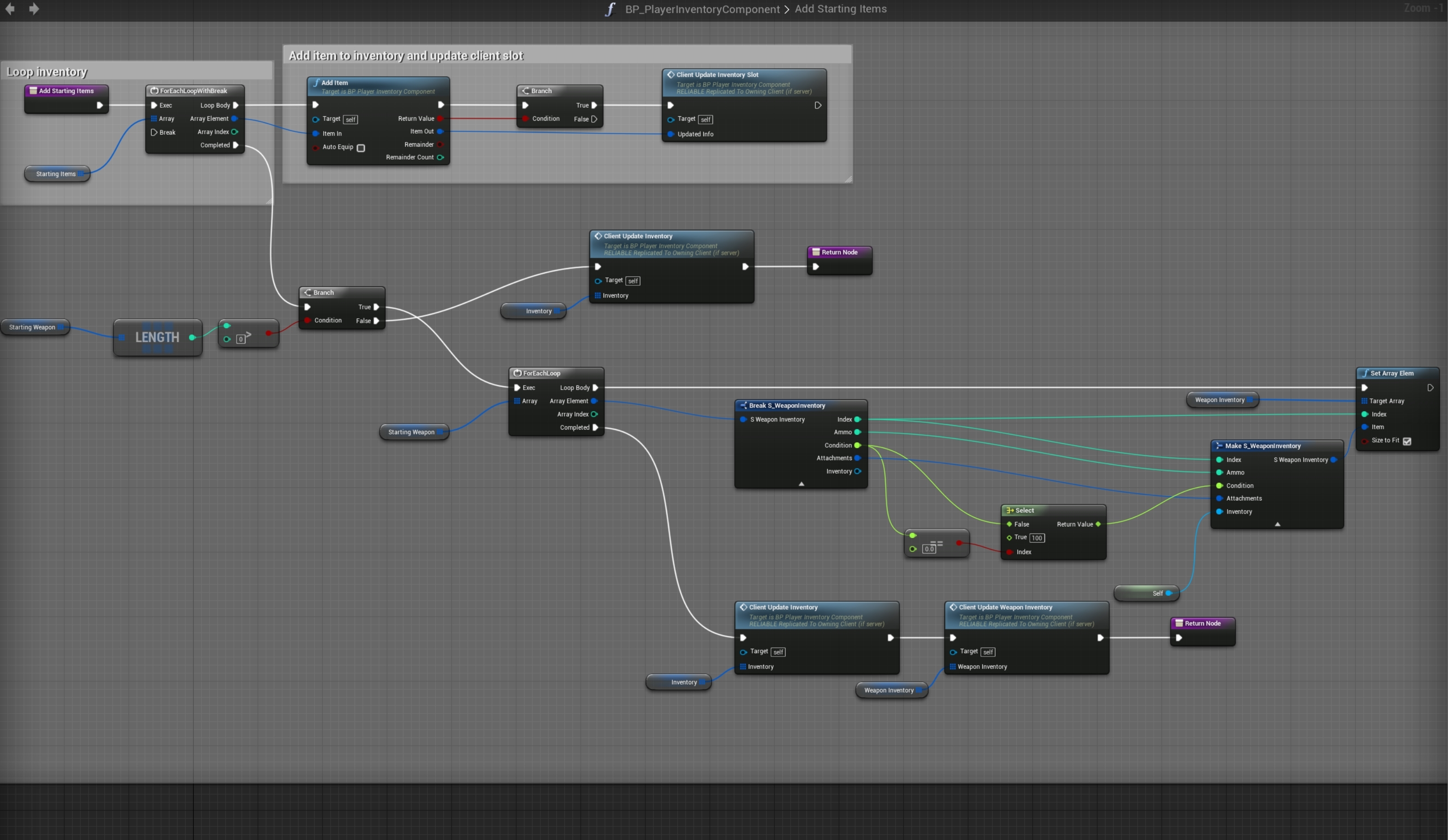
Task: Select the Starting Items variable node
Action: click(x=55, y=174)
